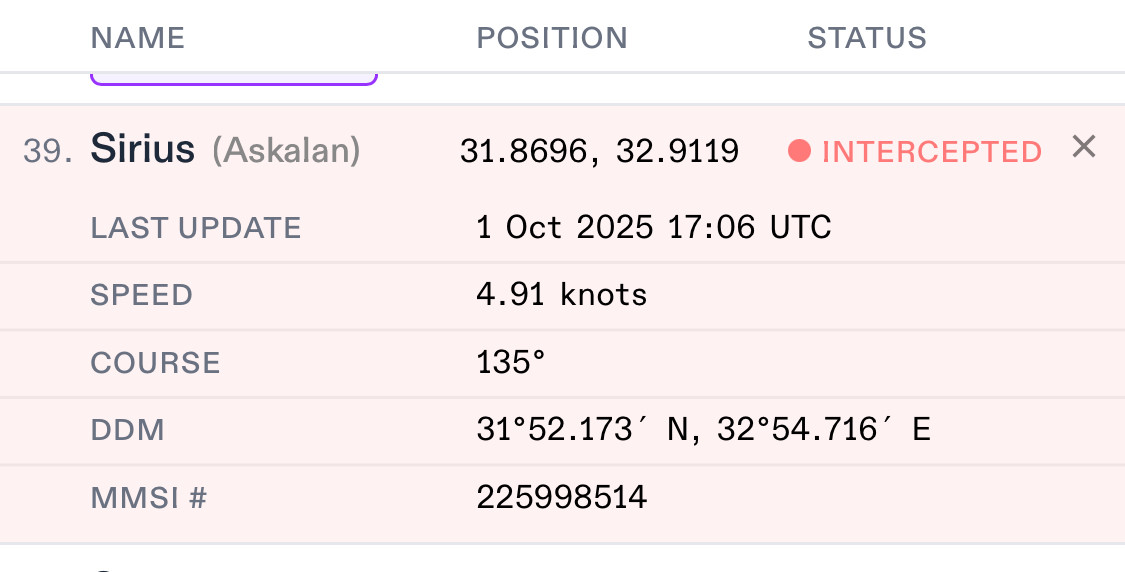Sort by the POSITION column header
1125x572 pixels.
[x=551, y=38]
